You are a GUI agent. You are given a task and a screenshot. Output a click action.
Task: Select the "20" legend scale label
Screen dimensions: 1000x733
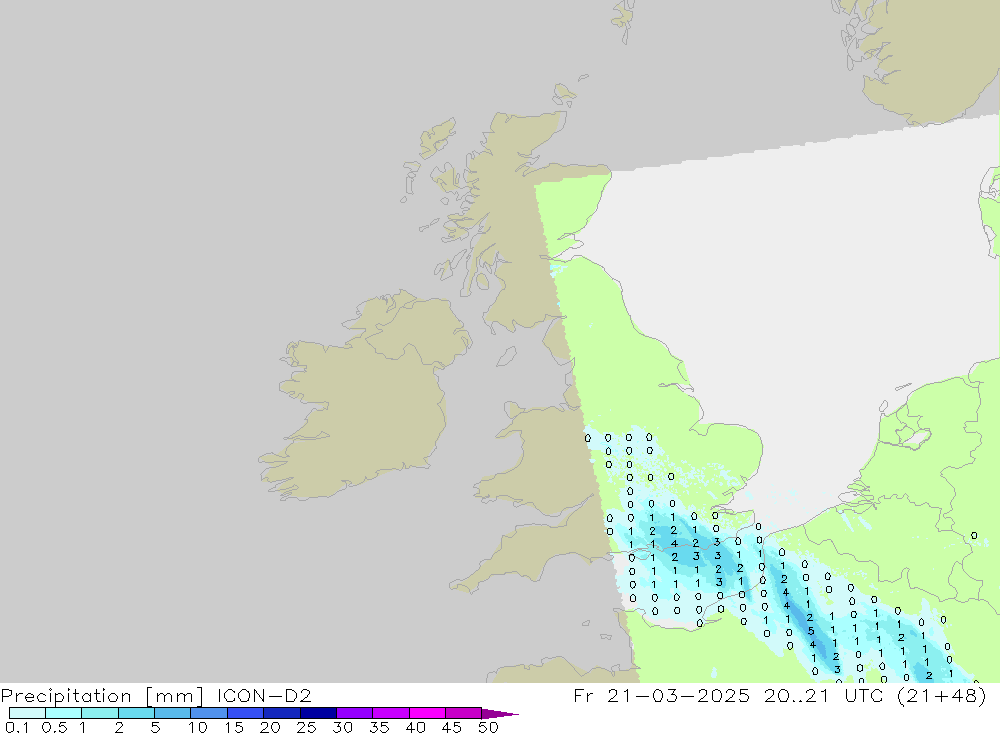(x=270, y=727)
